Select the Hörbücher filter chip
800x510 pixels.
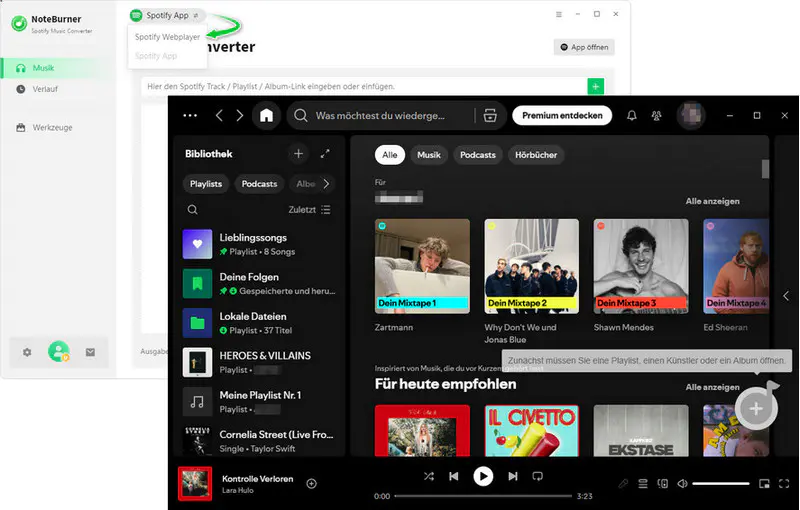point(536,155)
